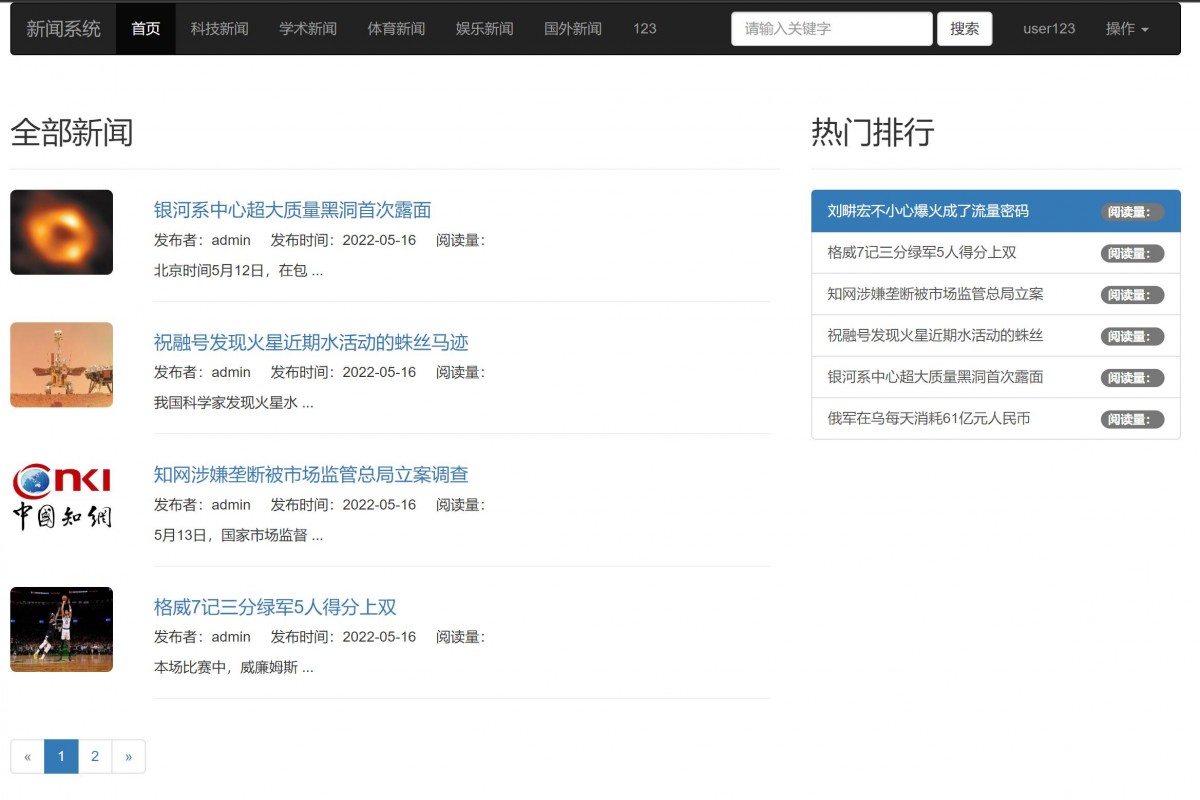Click the 祝融号 Mars rover thumbnail

[x=61, y=365]
